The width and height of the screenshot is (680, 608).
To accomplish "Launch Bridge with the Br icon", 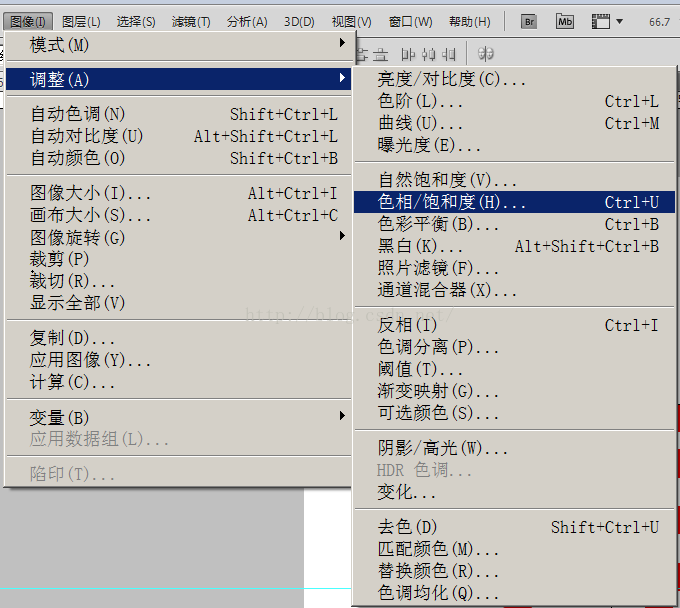I will [529, 21].
